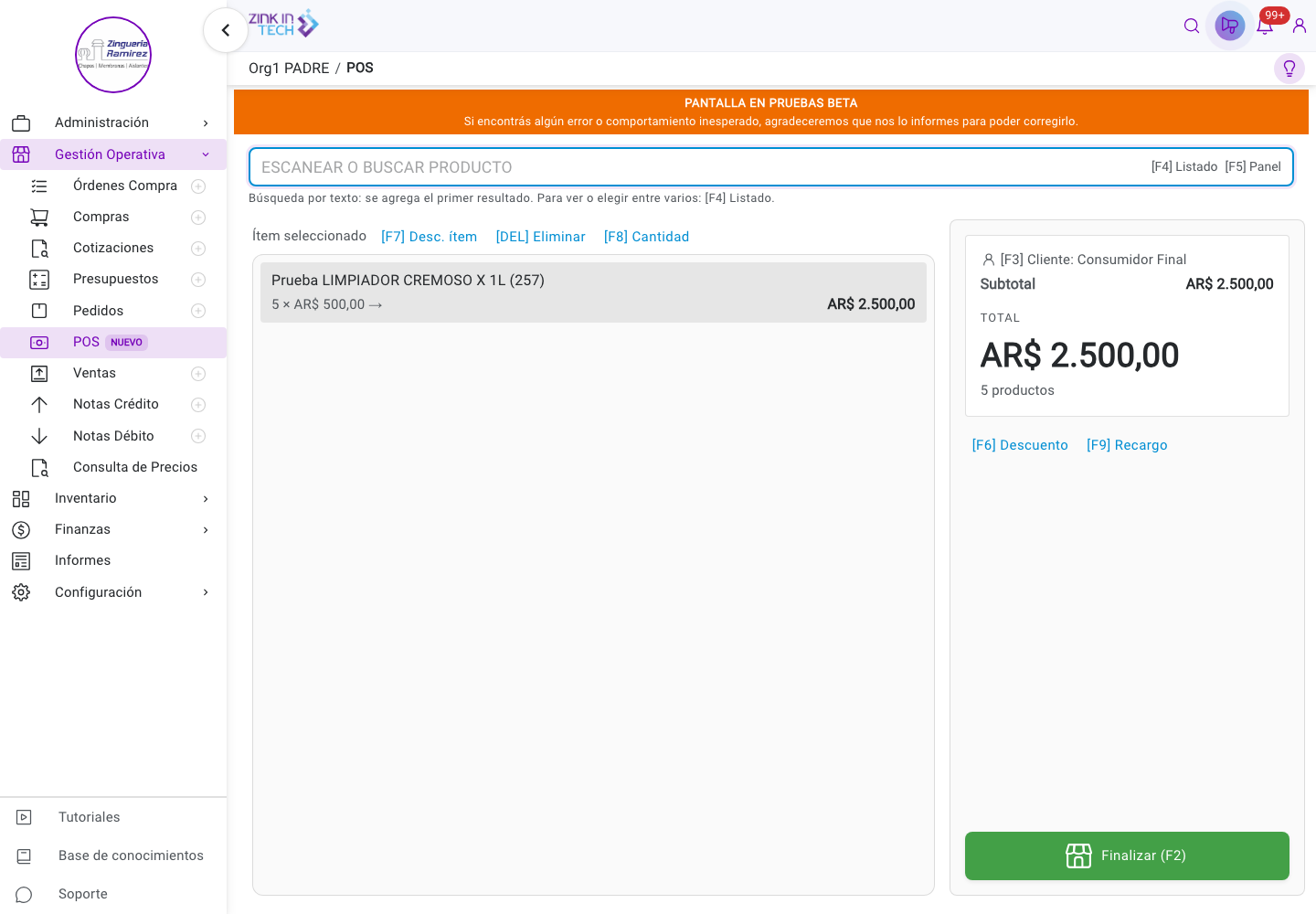Click the Zinguería Ramirez company logo
The image size is (1316, 914).
coord(113,55)
